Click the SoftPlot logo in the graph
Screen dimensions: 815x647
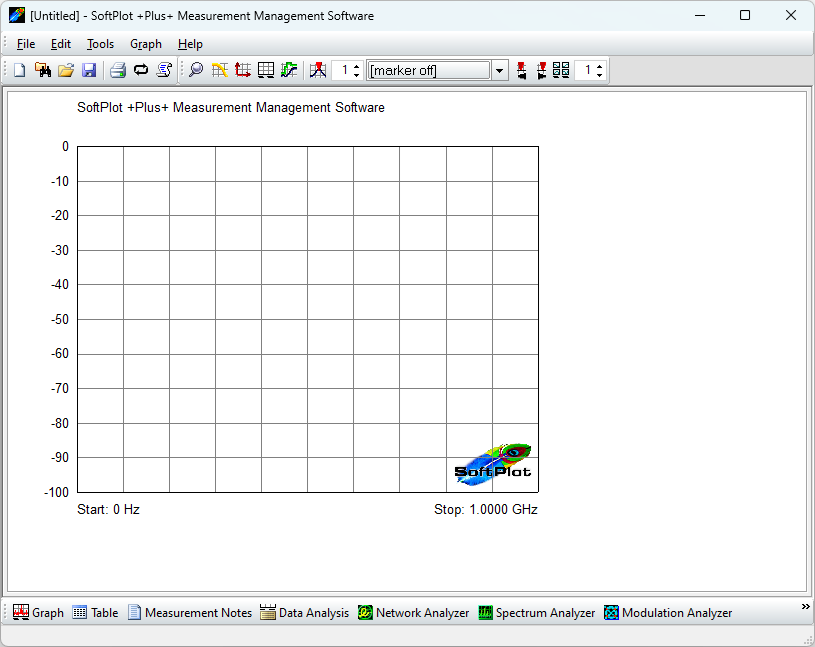pos(494,465)
